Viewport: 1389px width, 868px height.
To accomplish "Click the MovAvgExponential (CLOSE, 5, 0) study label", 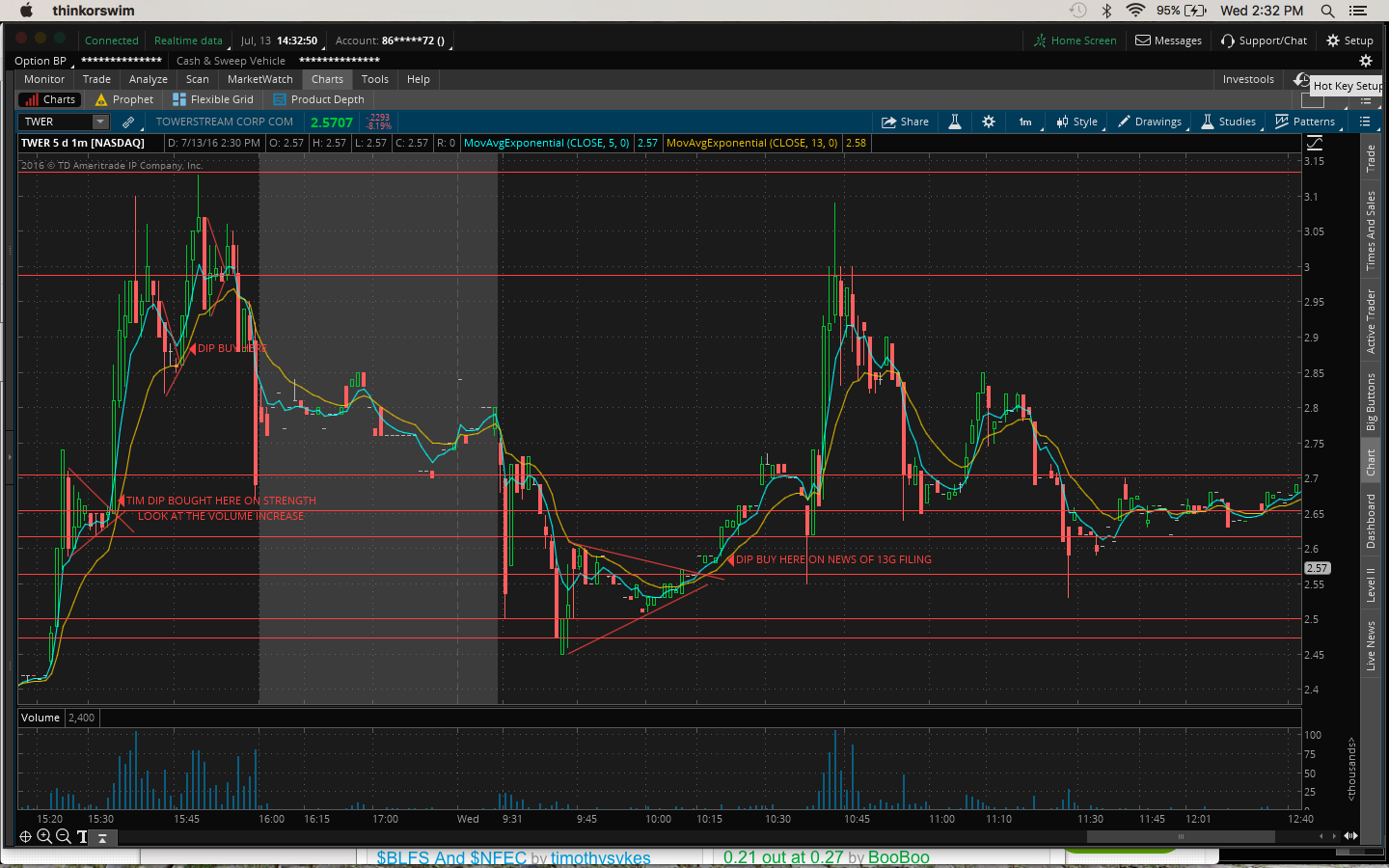I will pos(546,143).
